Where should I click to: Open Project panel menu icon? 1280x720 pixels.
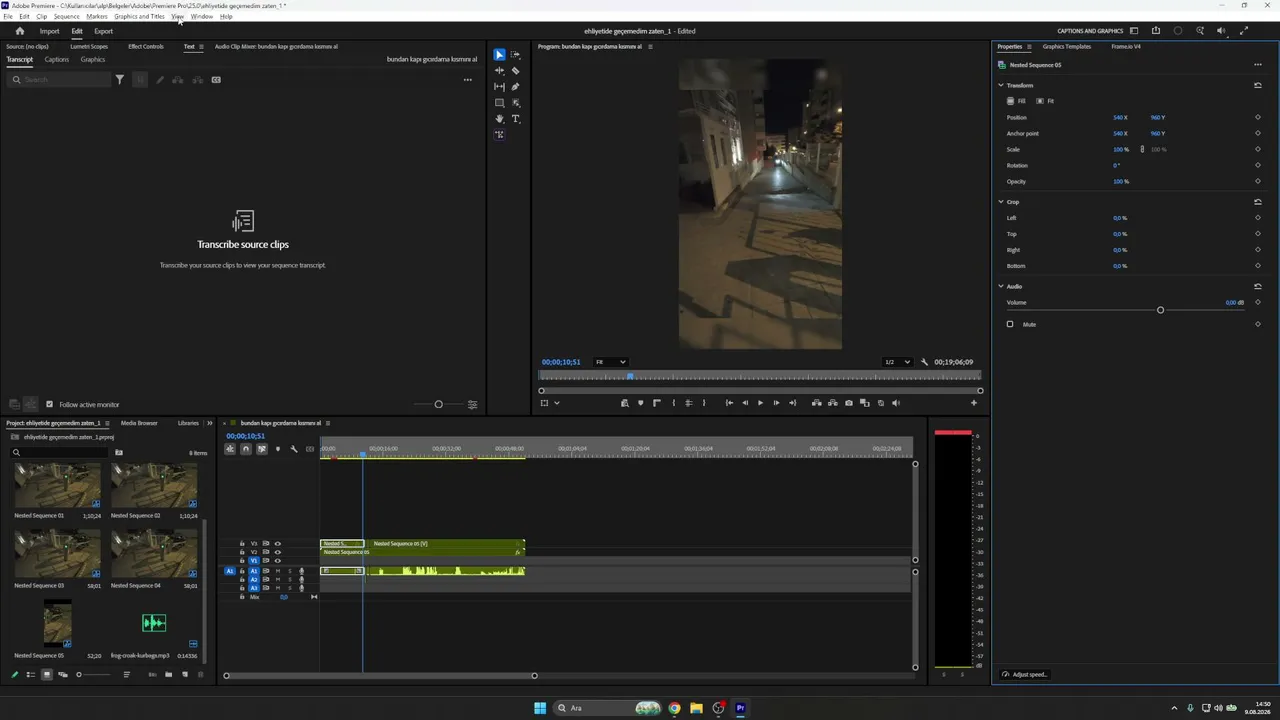pyautogui.click(x=108, y=423)
